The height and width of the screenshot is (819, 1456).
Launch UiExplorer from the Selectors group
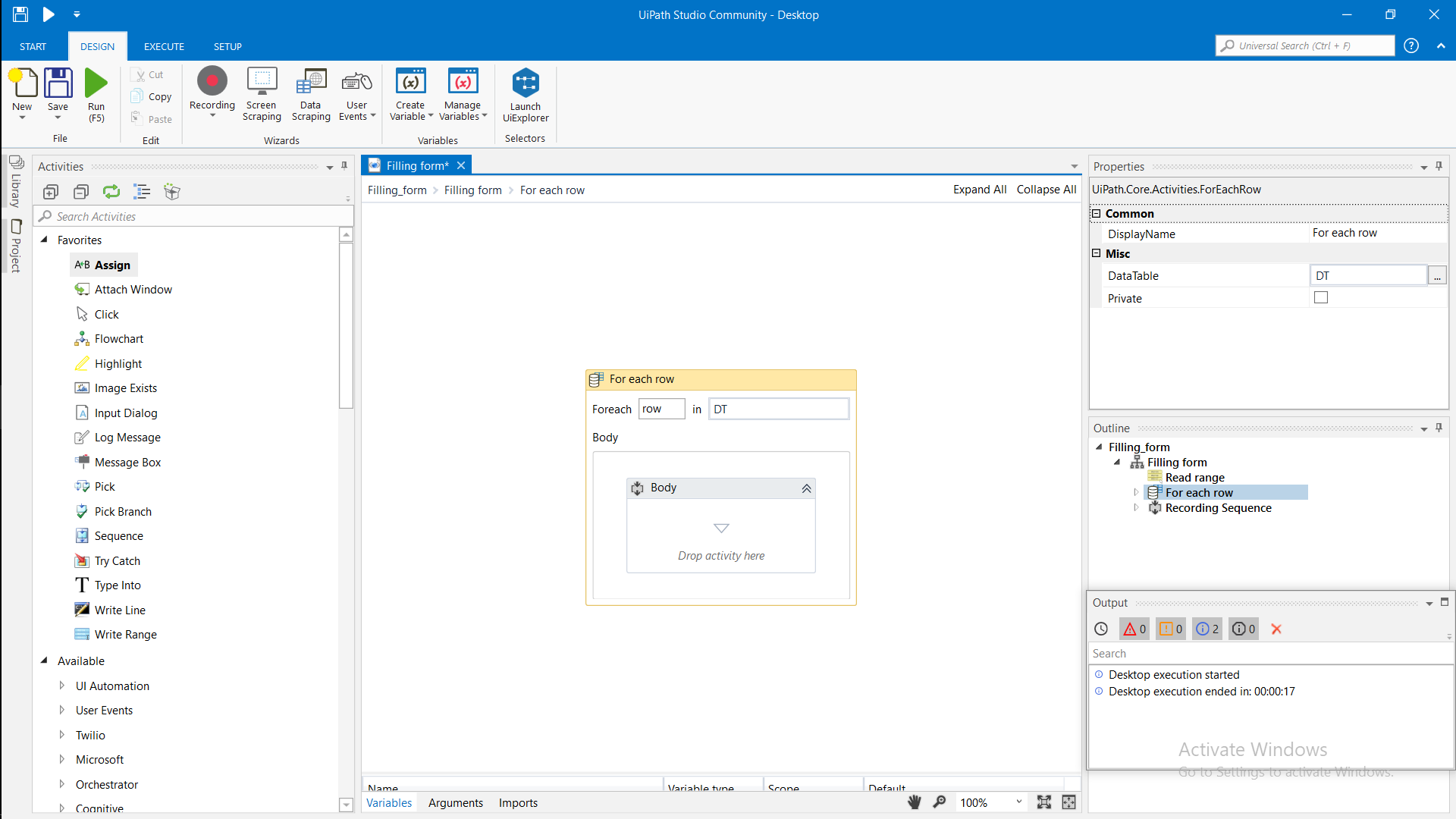(526, 94)
